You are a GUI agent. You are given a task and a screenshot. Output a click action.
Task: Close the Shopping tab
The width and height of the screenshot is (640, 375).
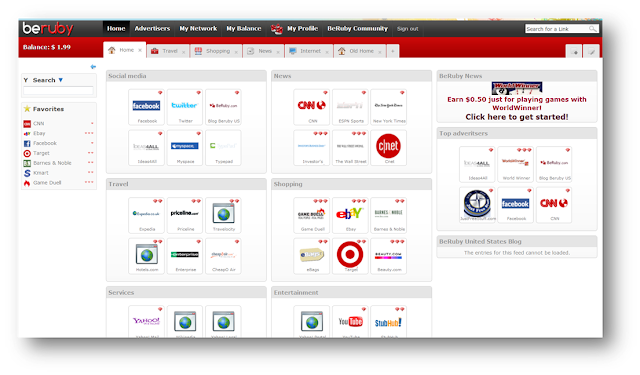pos(236,52)
